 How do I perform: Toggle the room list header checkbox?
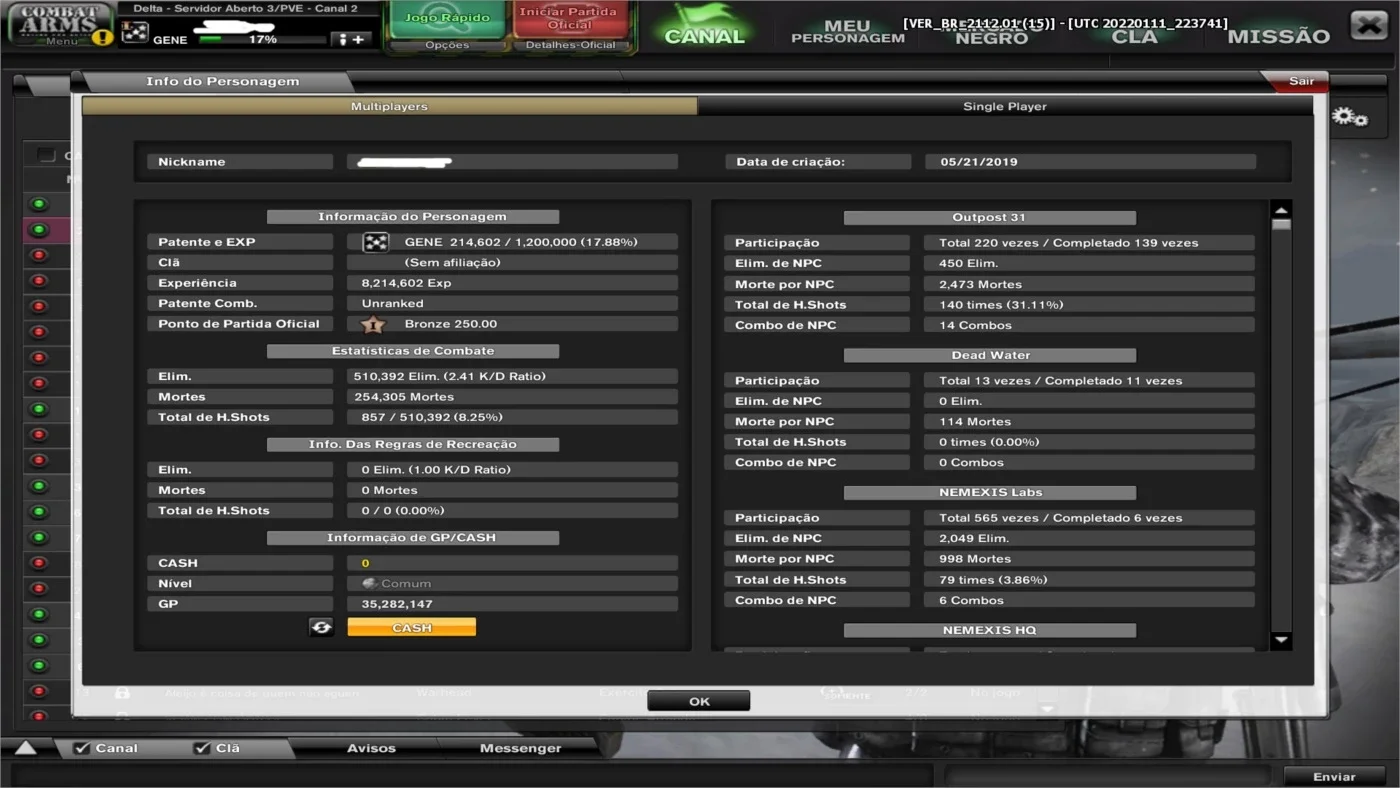tap(46, 155)
